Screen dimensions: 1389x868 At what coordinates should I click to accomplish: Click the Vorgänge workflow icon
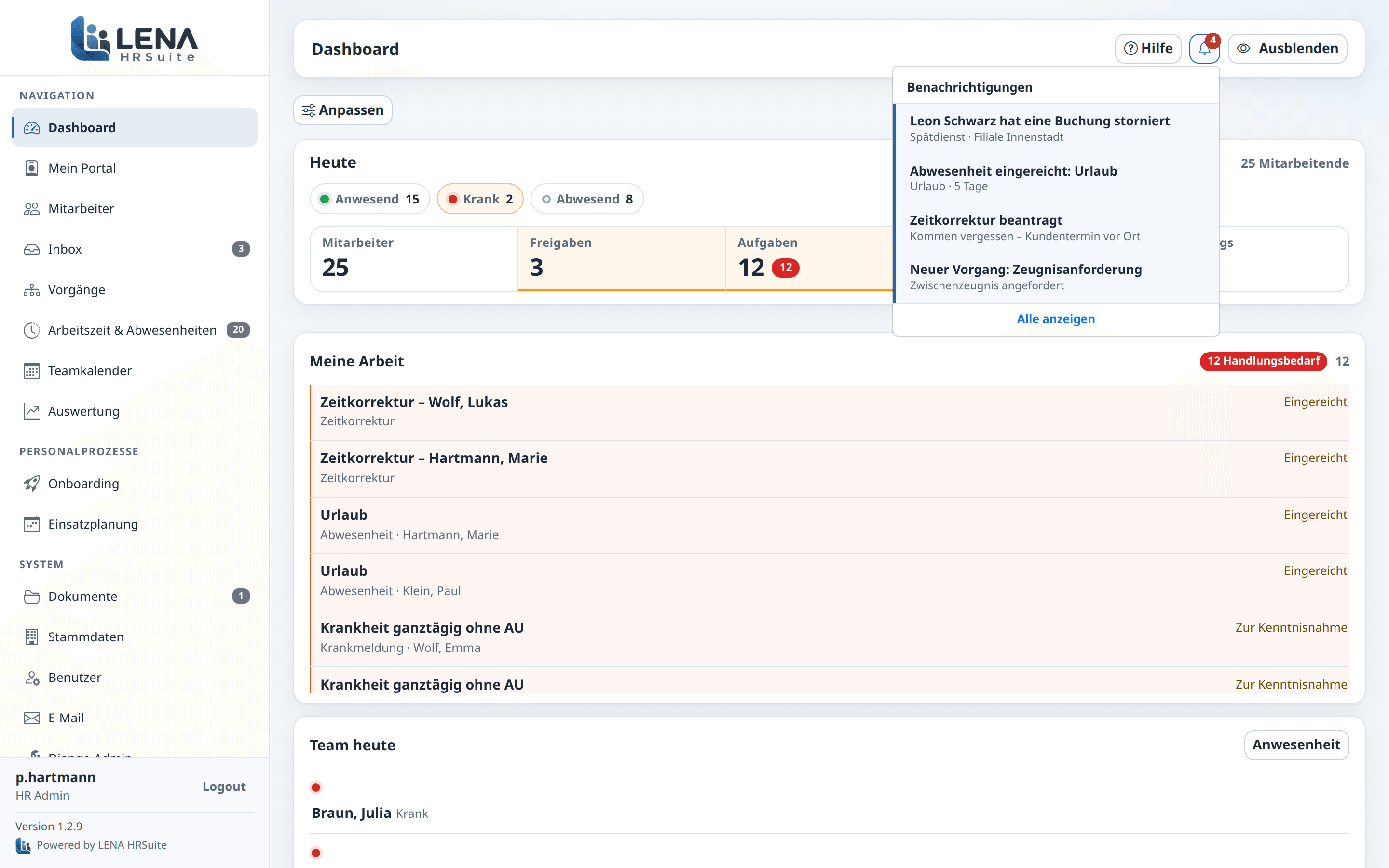[31, 290]
